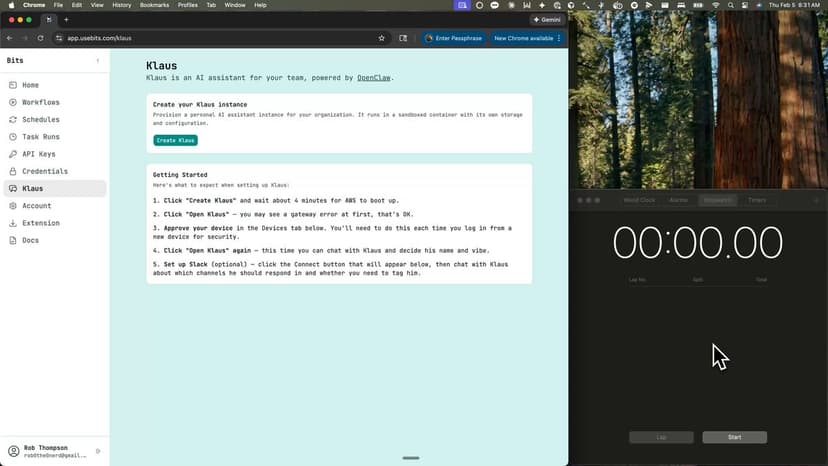828x466 pixels.
Task: Switch to Alarms tab in Clock
Action: pos(679,200)
